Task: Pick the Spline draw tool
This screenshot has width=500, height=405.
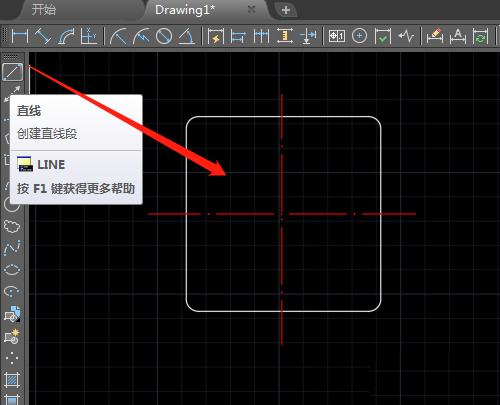Action: click(x=12, y=248)
